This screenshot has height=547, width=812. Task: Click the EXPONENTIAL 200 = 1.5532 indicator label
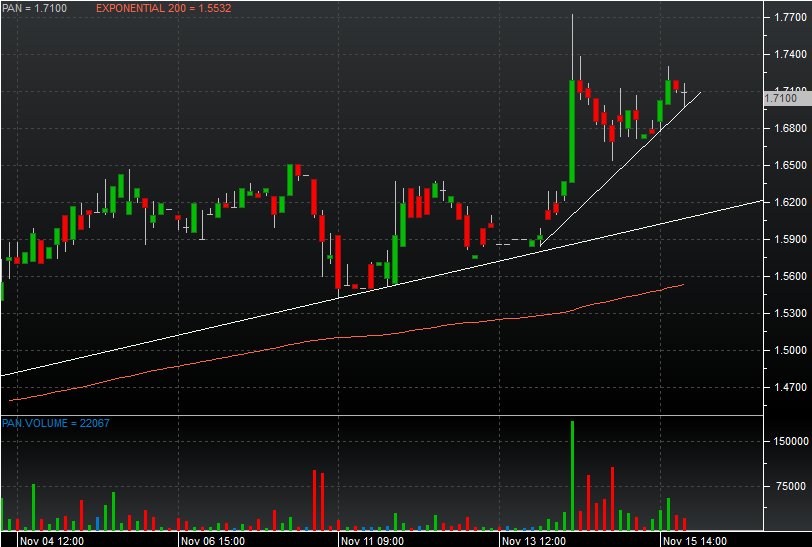pos(164,8)
